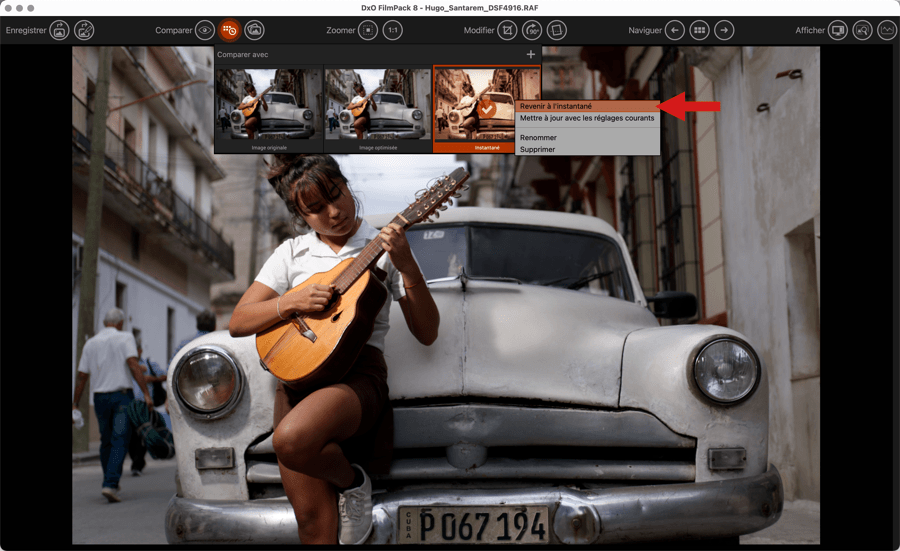This screenshot has width=900, height=551.
Task: Click the zoom-to-fit icon
Action: (368, 31)
